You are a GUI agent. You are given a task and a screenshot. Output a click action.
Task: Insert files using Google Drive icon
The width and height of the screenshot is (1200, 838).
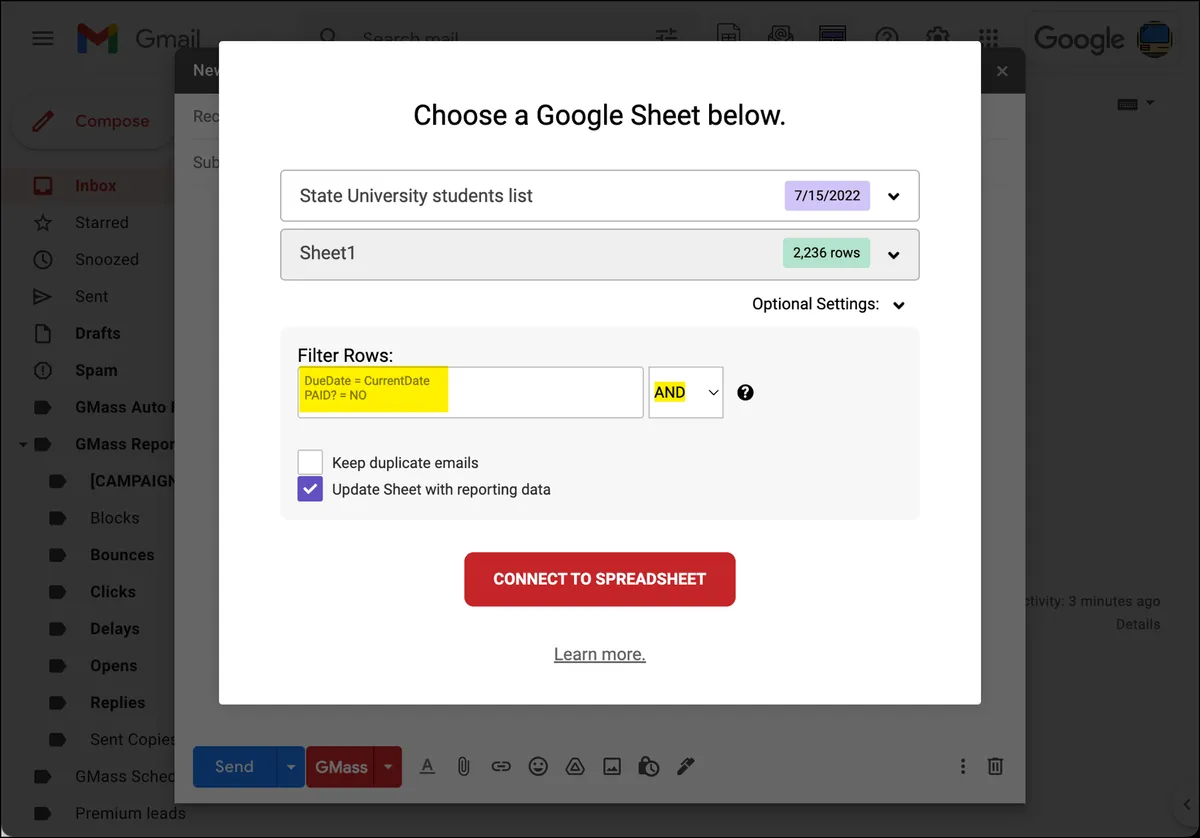click(575, 766)
